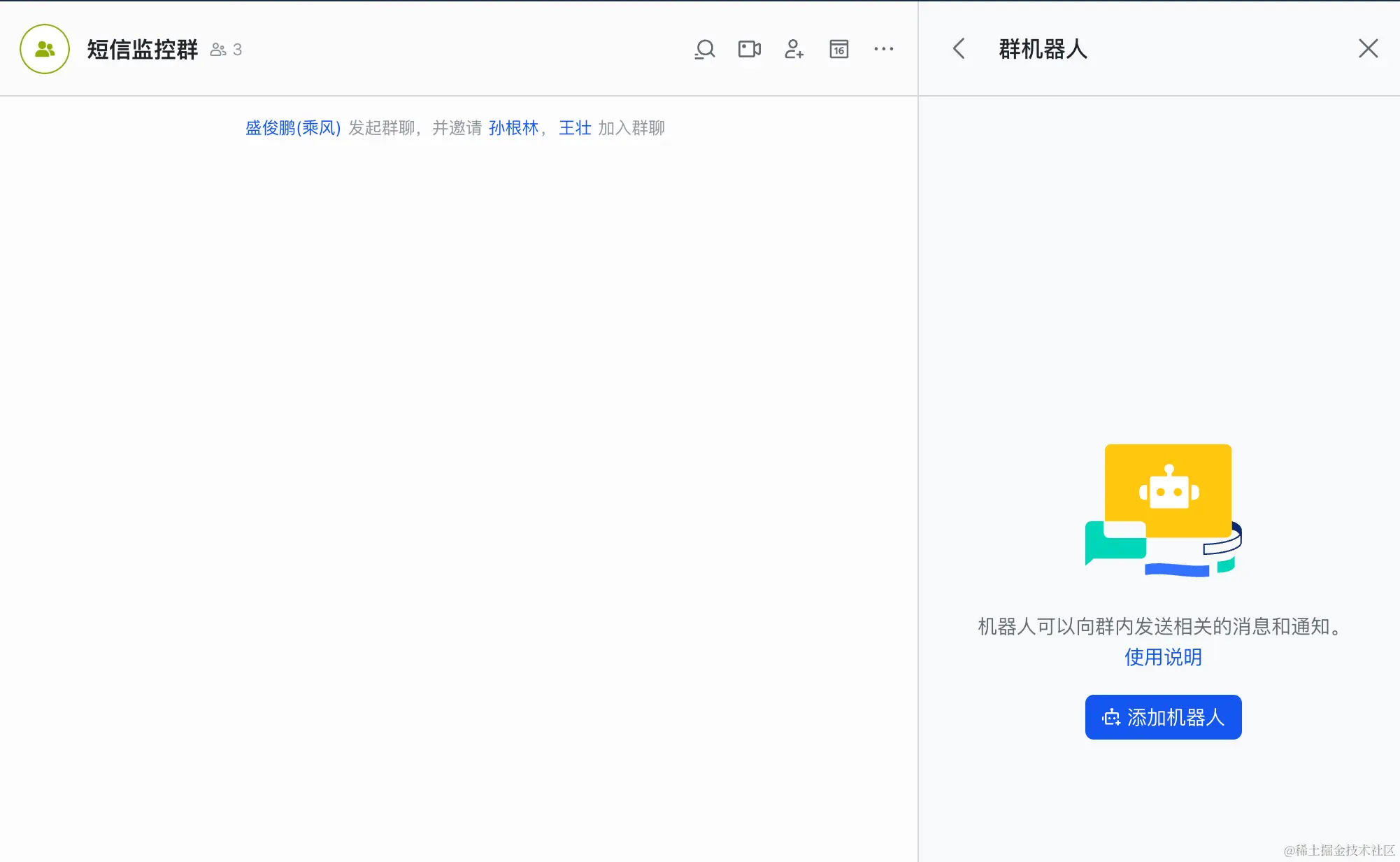The width and height of the screenshot is (1400, 862).
Task: Click the add member icon
Action: [x=794, y=49]
